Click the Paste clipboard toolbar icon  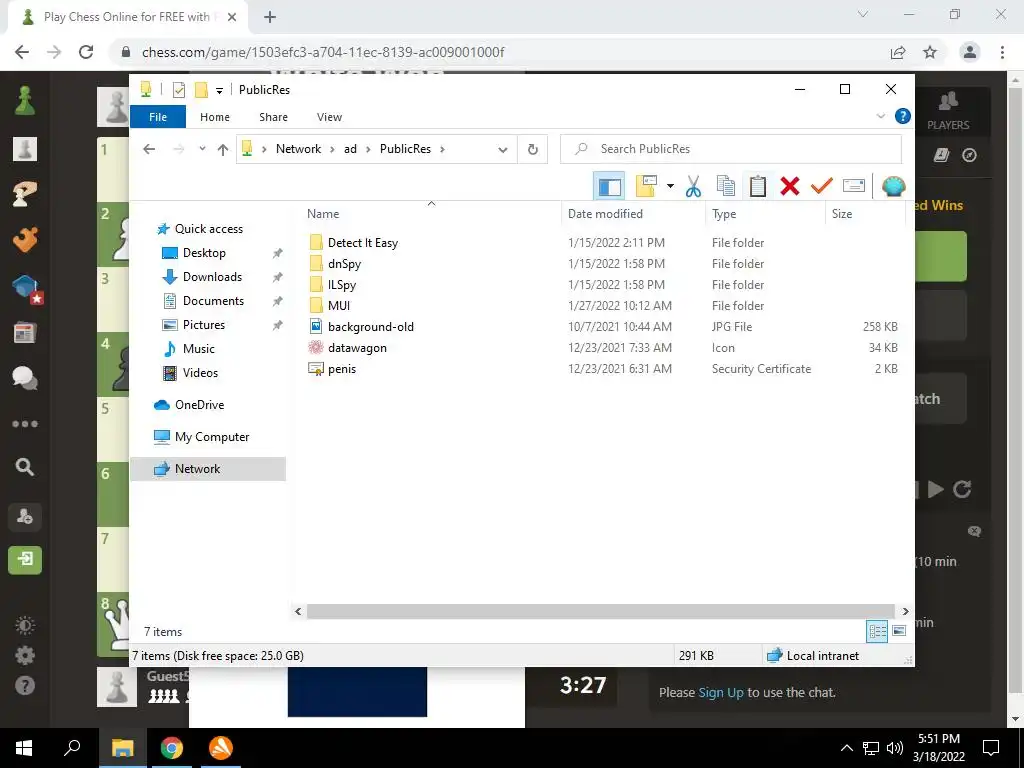758,186
